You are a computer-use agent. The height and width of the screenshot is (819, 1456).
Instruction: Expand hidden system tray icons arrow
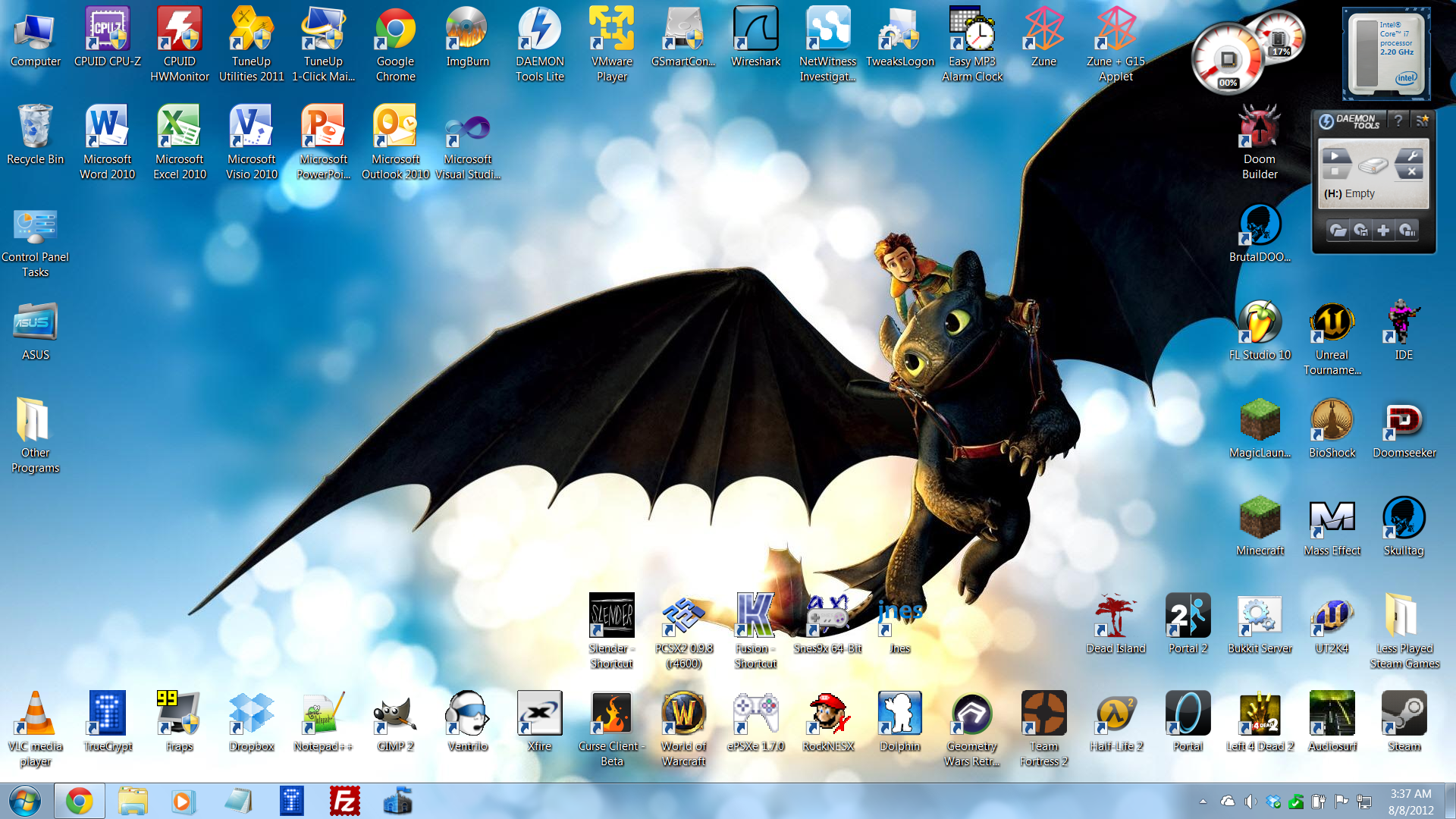pyautogui.click(x=1203, y=802)
